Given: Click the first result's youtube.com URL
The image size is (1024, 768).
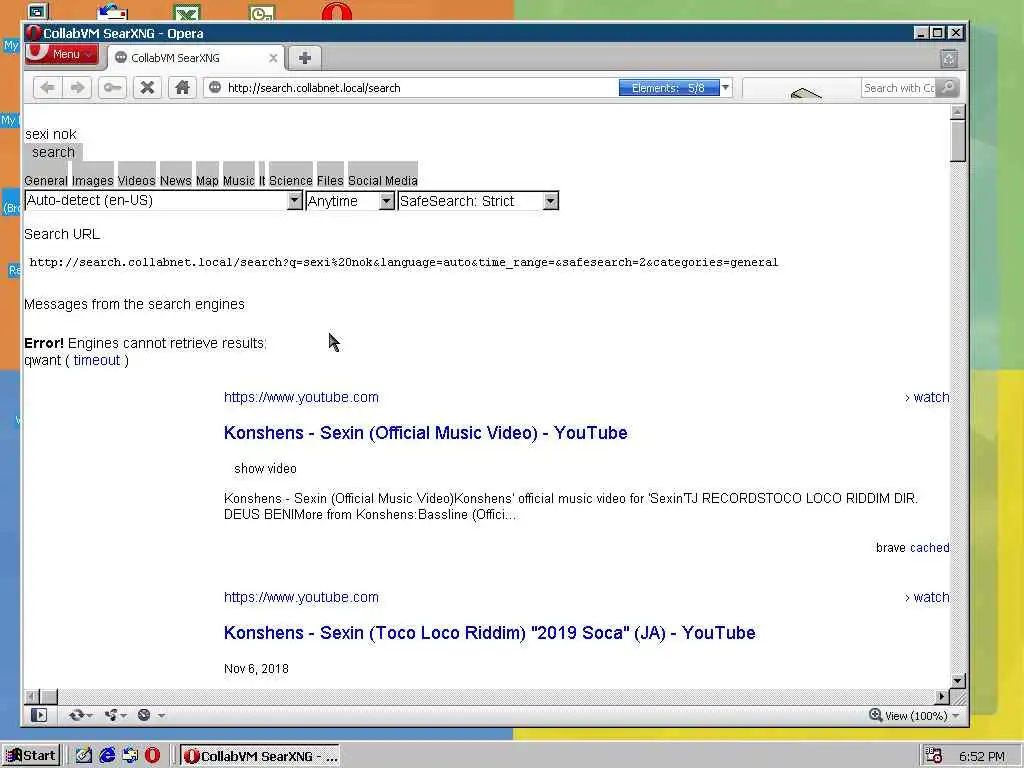Looking at the screenshot, I should pyautogui.click(x=301, y=397).
